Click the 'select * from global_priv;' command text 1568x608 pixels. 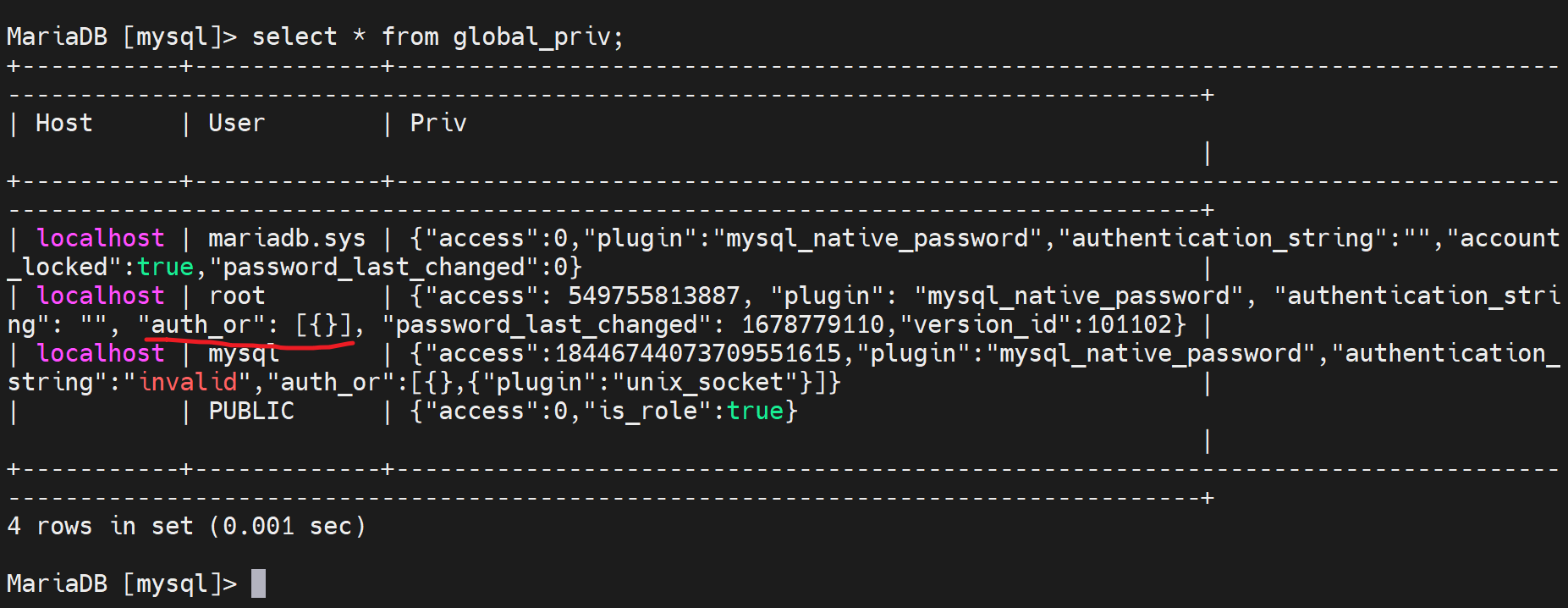(437, 36)
